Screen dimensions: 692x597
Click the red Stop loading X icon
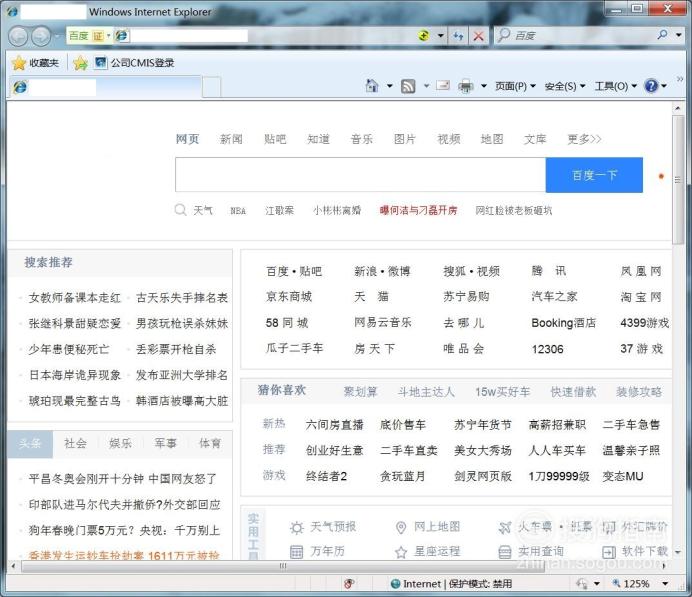pyautogui.click(x=478, y=36)
